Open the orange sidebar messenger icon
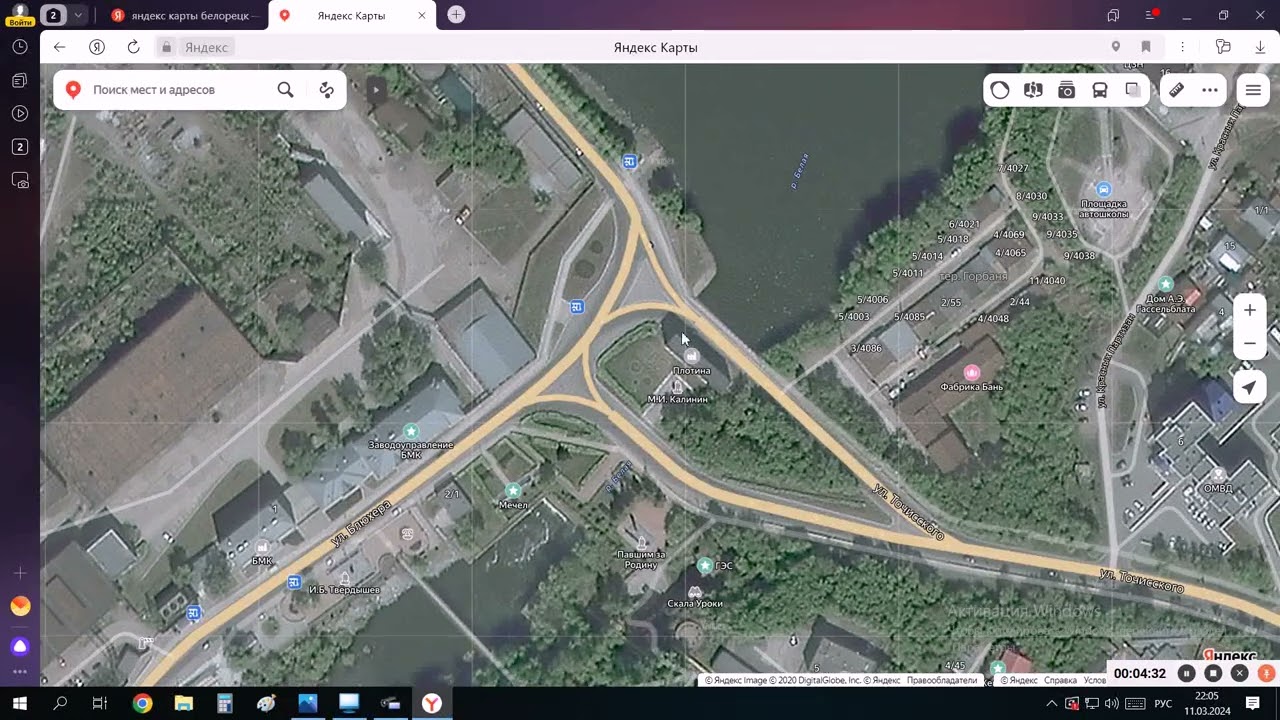 point(20,606)
